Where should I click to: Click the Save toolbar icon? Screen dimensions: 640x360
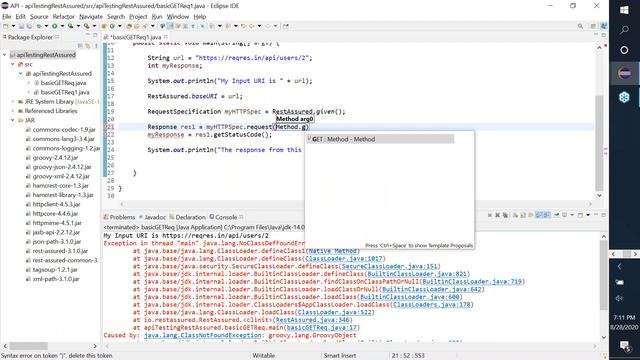point(21,26)
